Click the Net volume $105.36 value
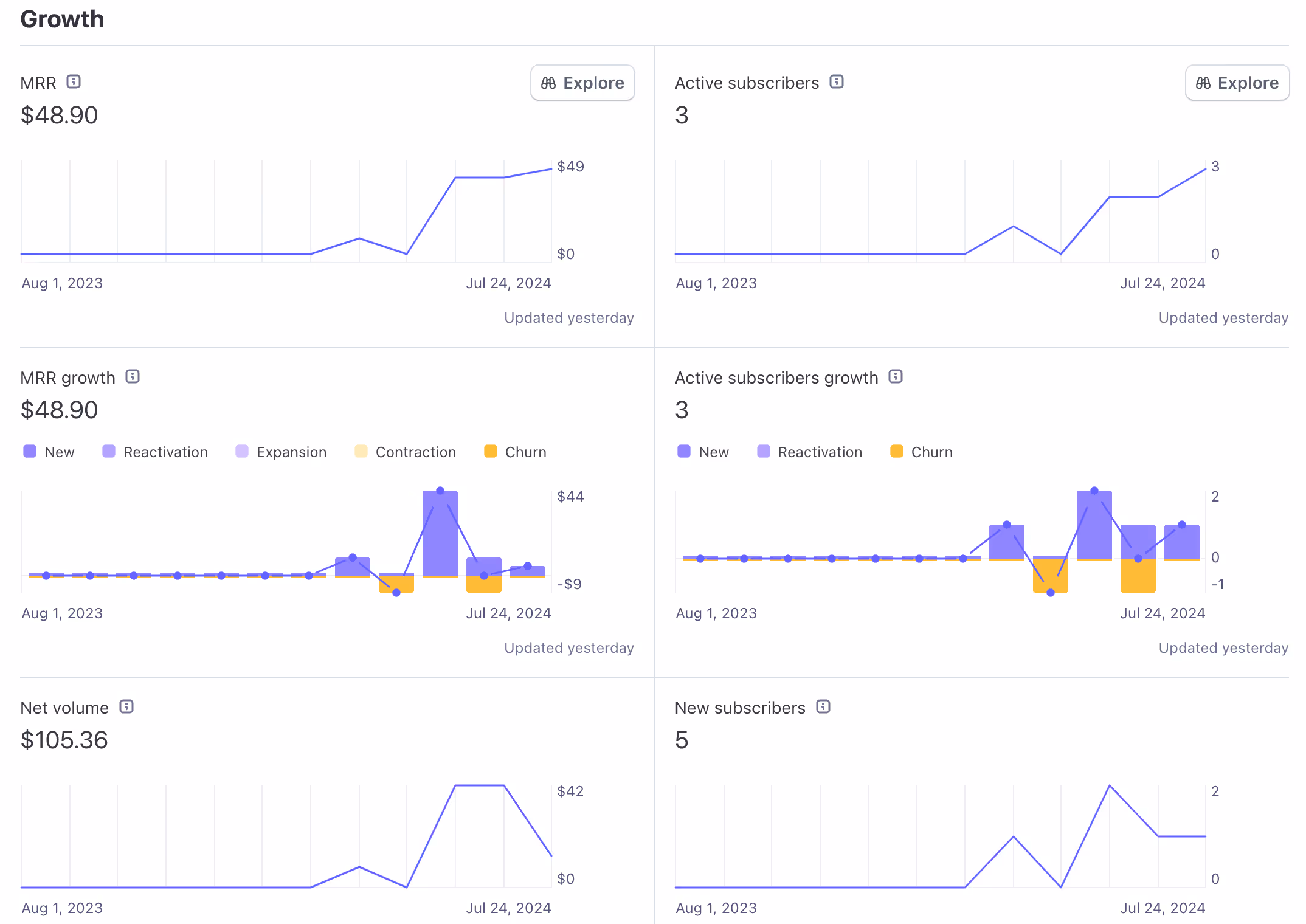The height and width of the screenshot is (924, 1306). coord(64,740)
